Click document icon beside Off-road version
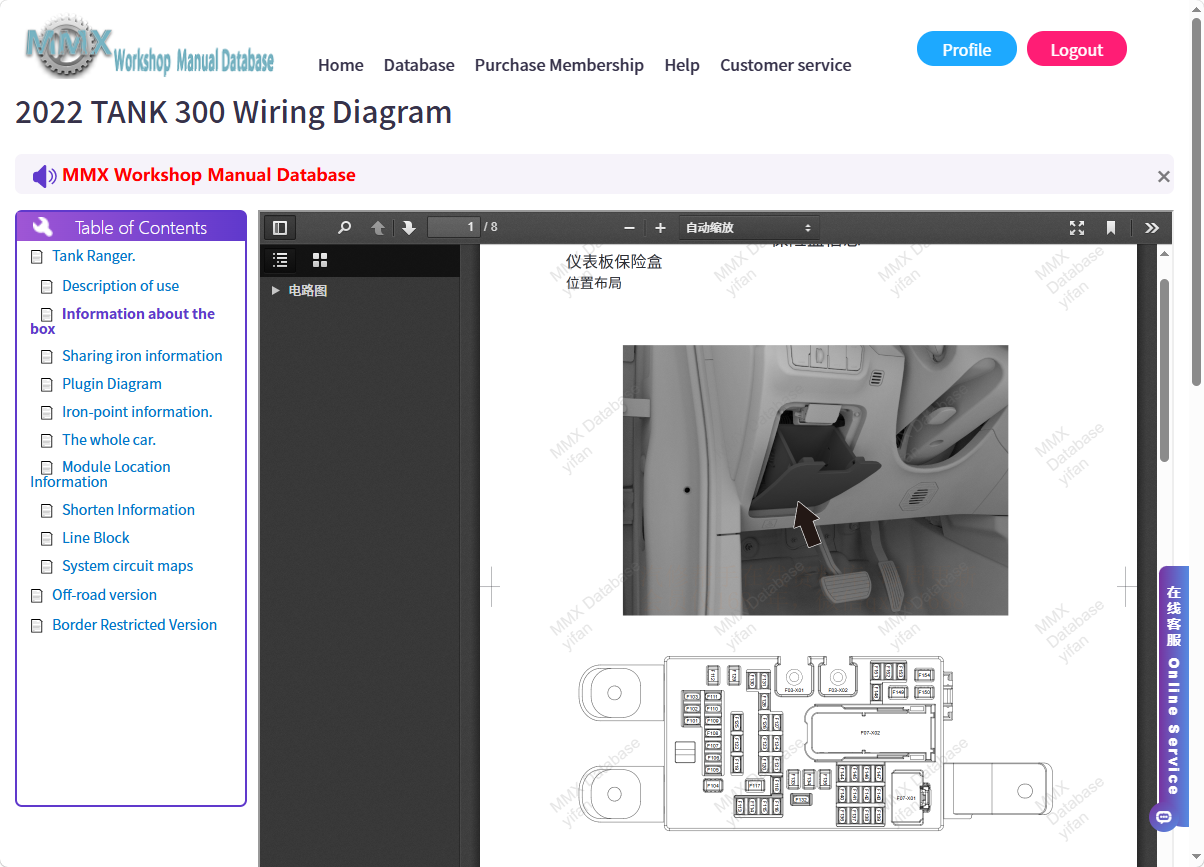The width and height of the screenshot is (1204, 867). [x=37, y=596]
